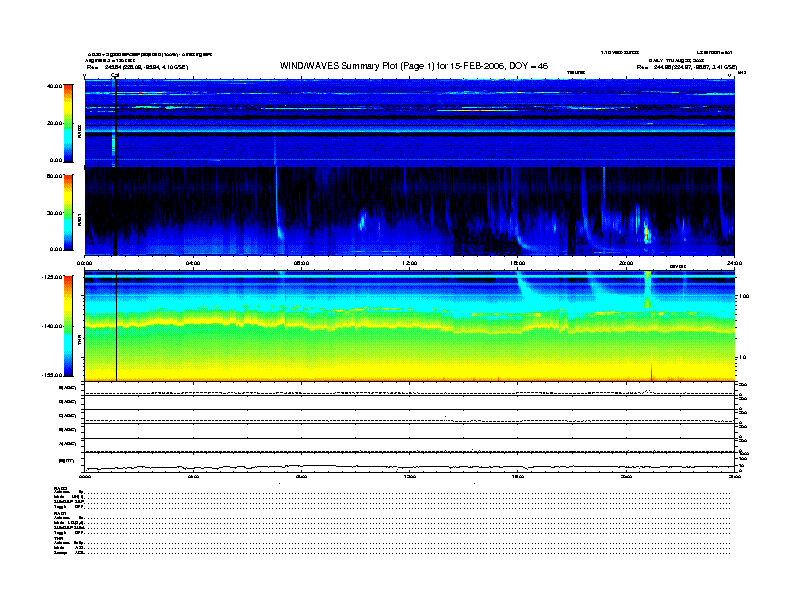This screenshot has height=612, width=792.
Task: Click the 40.00 label on RAD2 scale
Action: 54,86
